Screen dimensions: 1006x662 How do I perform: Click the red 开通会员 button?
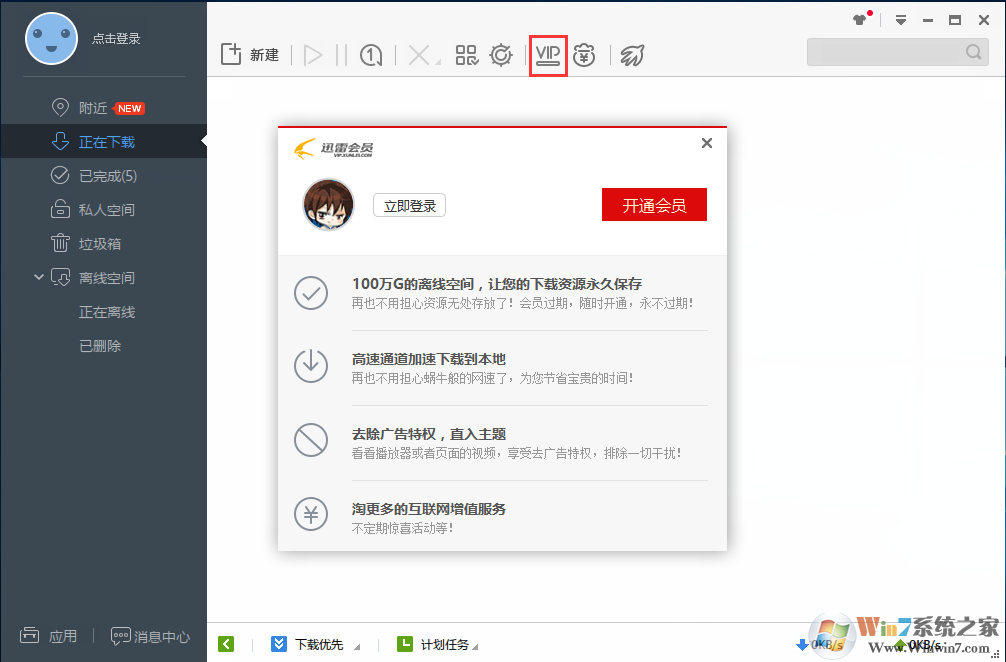pyautogui.click(x=654, y=204)
